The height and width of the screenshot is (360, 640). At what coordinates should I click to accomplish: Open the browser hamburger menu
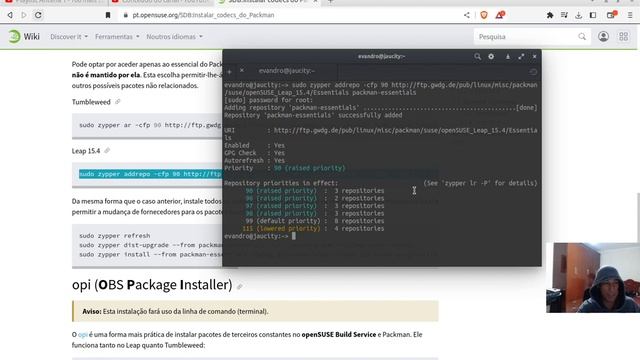click(630, 15)
